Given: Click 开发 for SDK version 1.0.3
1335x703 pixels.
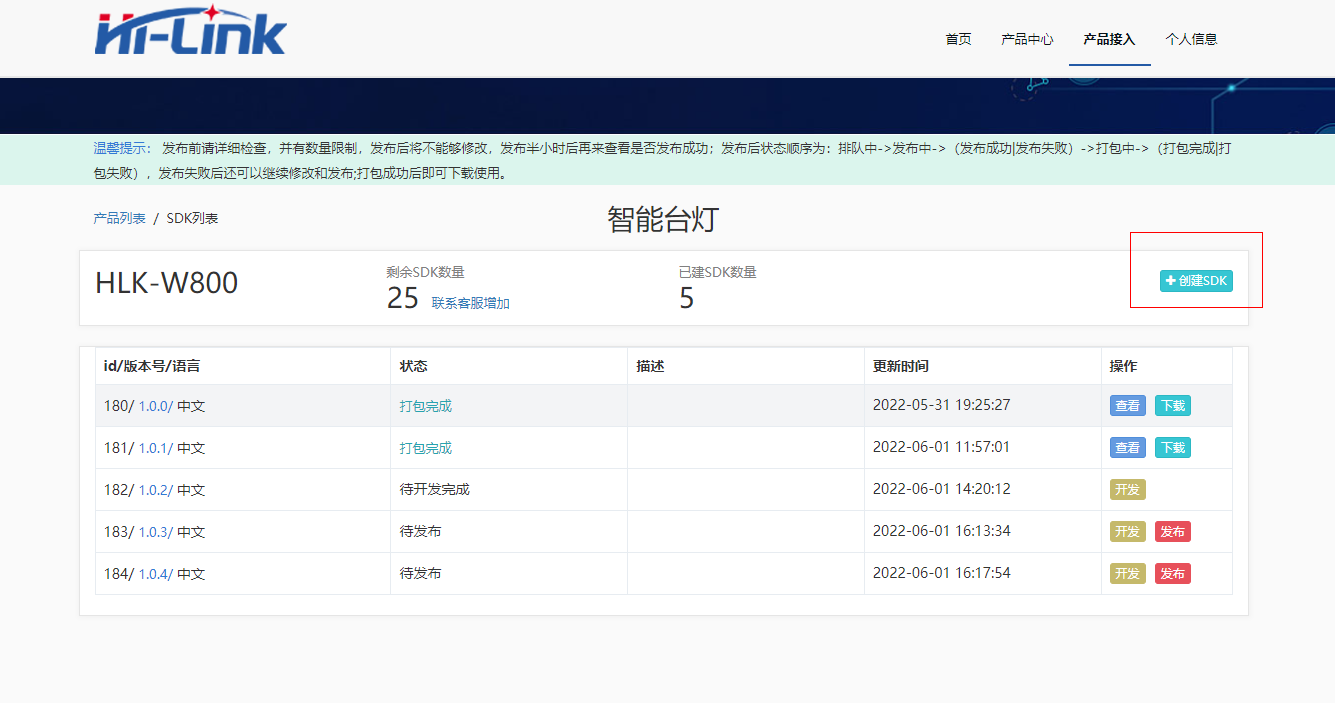Looking at the screenshot, I should click(x=1127, y=532).
